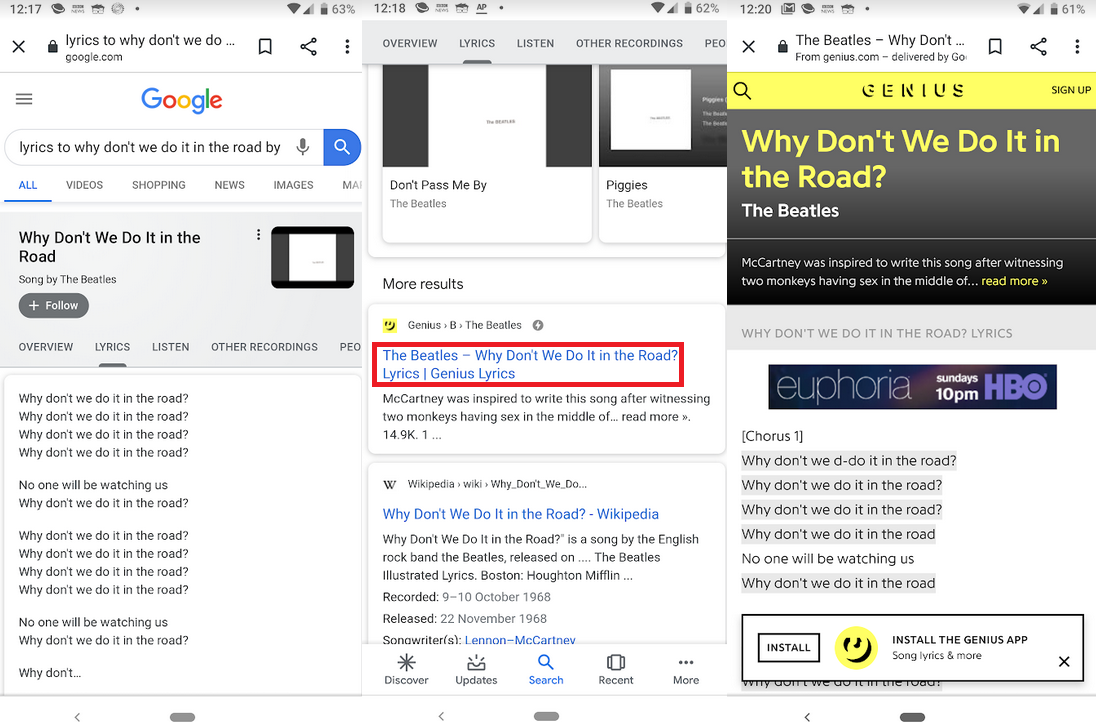This screenshot has width=1096, height=722.
Task: Tap the Wikipedia favicon in search result
Action: point(390,484)
